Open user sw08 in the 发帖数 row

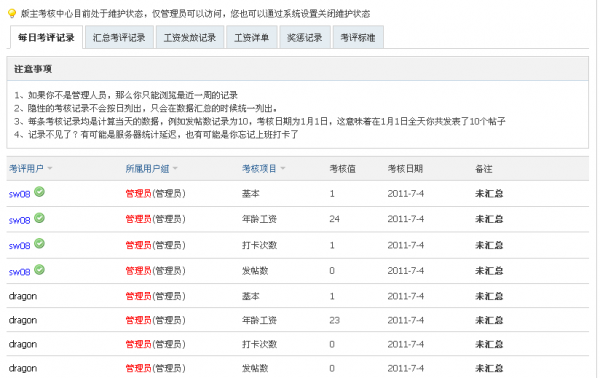click(20, 272)
